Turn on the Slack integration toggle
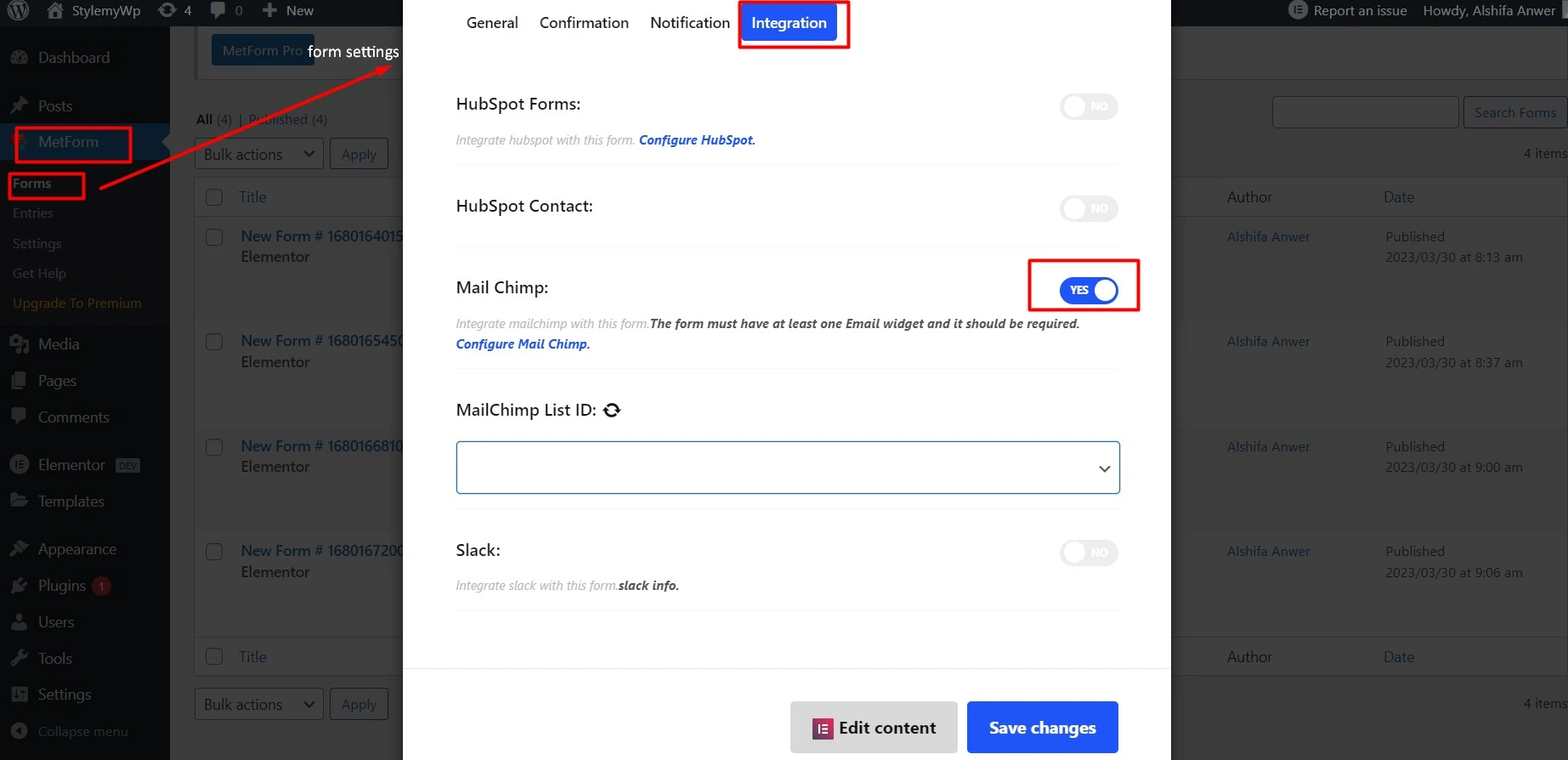The height and width of the screenshot is (760, 1568). 1089,553
